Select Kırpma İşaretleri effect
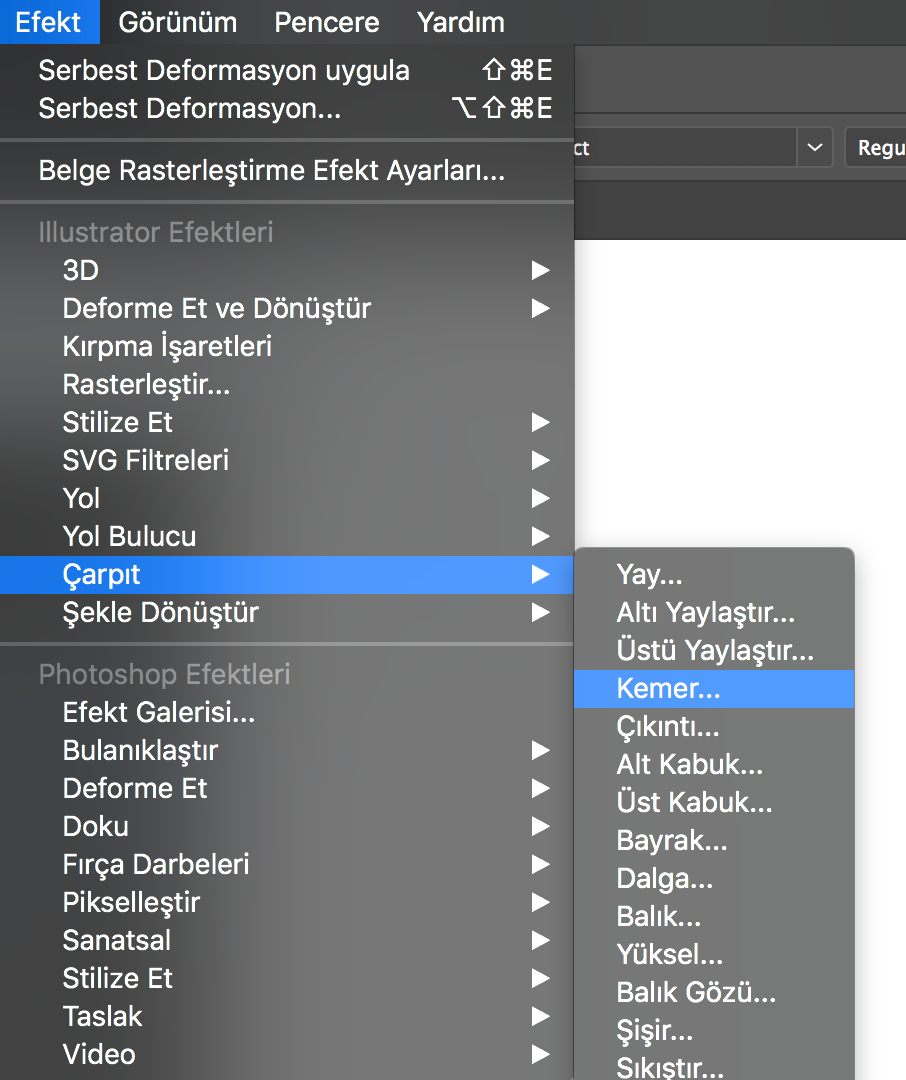The image size is (906, 1080). [x=287, y=346]
